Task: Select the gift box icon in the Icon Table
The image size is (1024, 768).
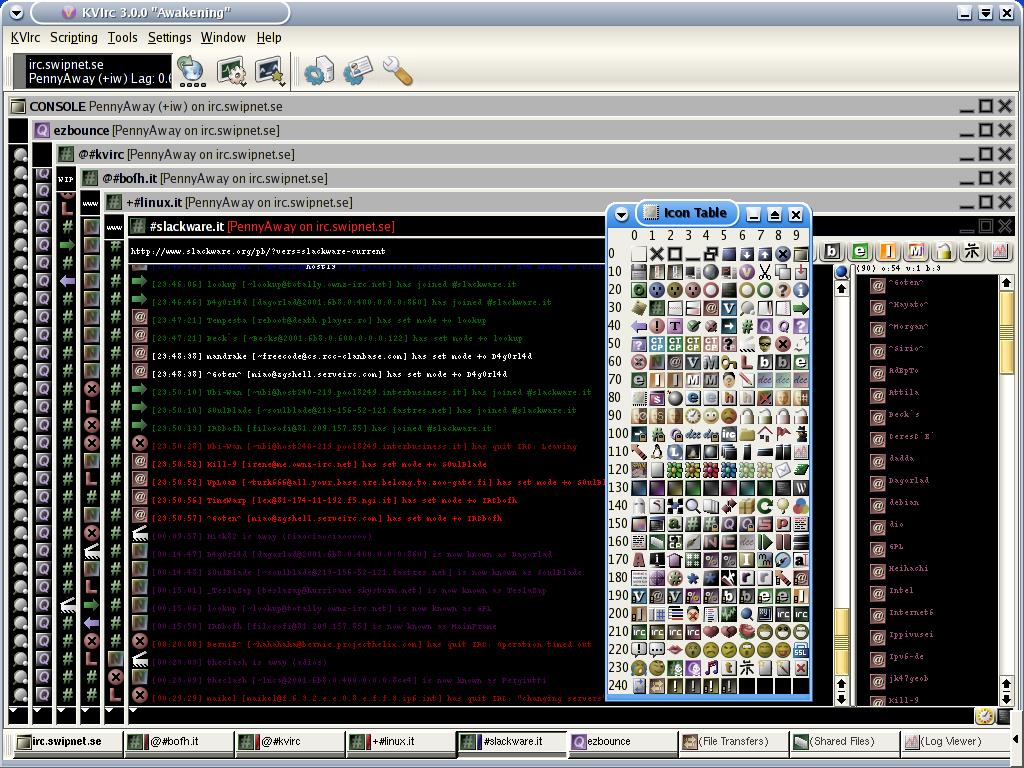Action: [747, 505]
